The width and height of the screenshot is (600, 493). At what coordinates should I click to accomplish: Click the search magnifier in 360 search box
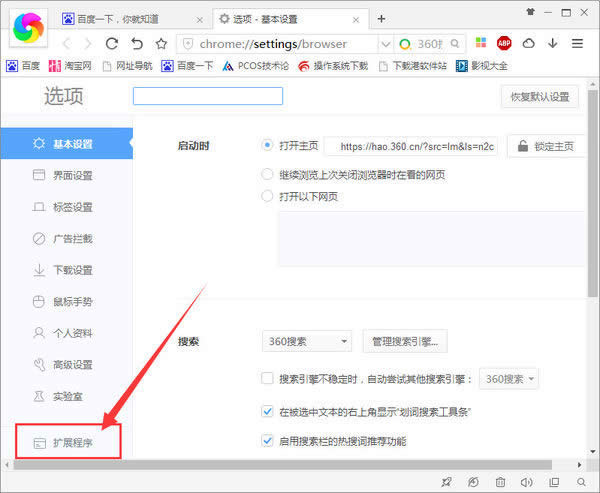click(x=455, y=44)
